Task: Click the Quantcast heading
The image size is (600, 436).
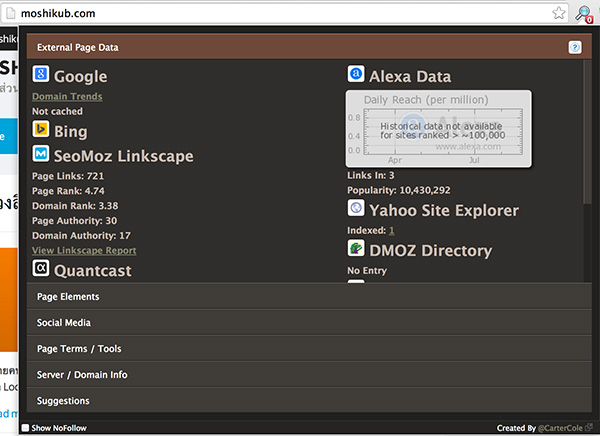Action: click(x=93, y=271)
